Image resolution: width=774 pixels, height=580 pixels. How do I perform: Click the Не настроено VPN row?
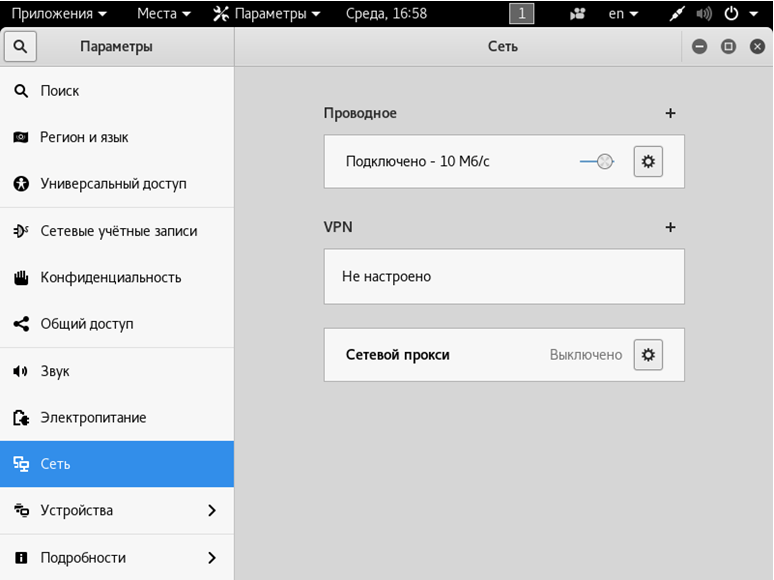[504, 276]
